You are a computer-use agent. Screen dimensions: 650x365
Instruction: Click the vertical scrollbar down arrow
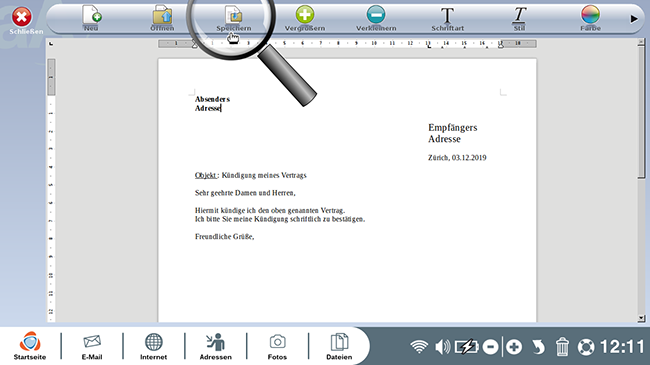point(641,318)
